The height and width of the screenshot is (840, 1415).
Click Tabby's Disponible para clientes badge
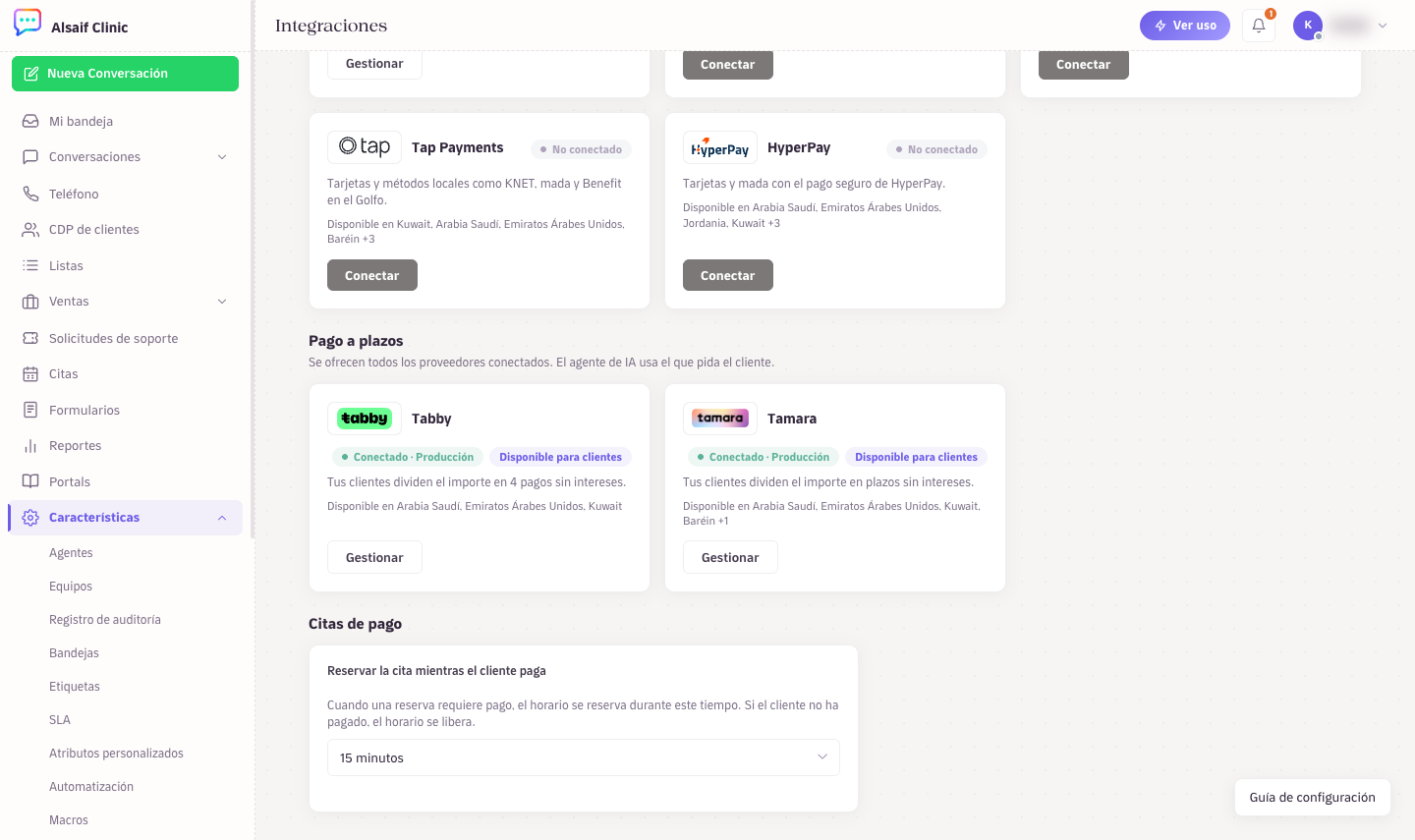point(560,457)
